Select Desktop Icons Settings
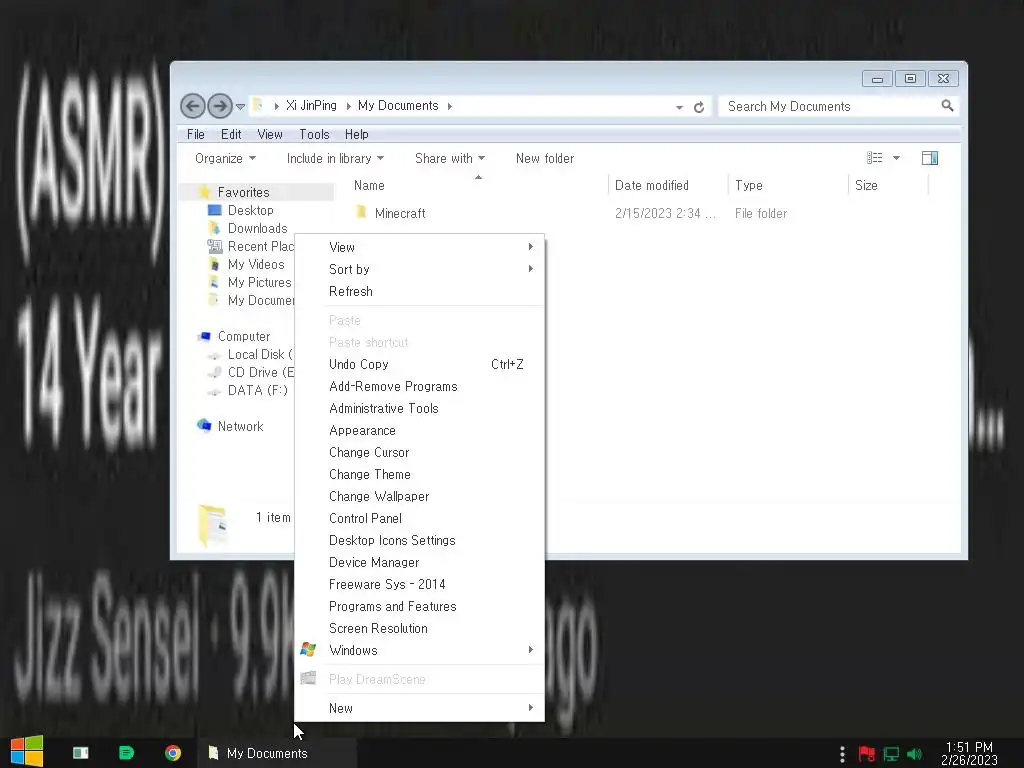Screen dimensions: 1024x768 coord(419,540)
